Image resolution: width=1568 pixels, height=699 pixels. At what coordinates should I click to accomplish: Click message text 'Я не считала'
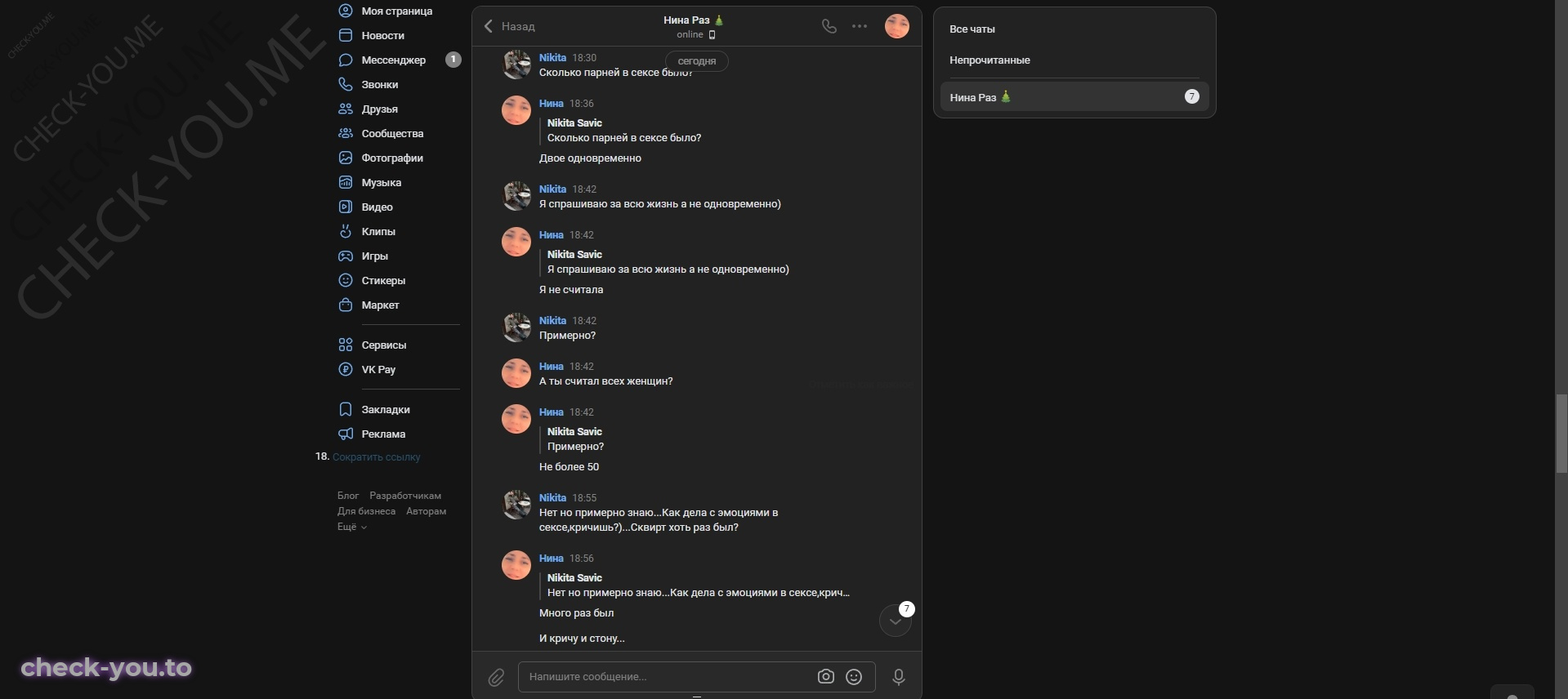click(x=571, y=290)
